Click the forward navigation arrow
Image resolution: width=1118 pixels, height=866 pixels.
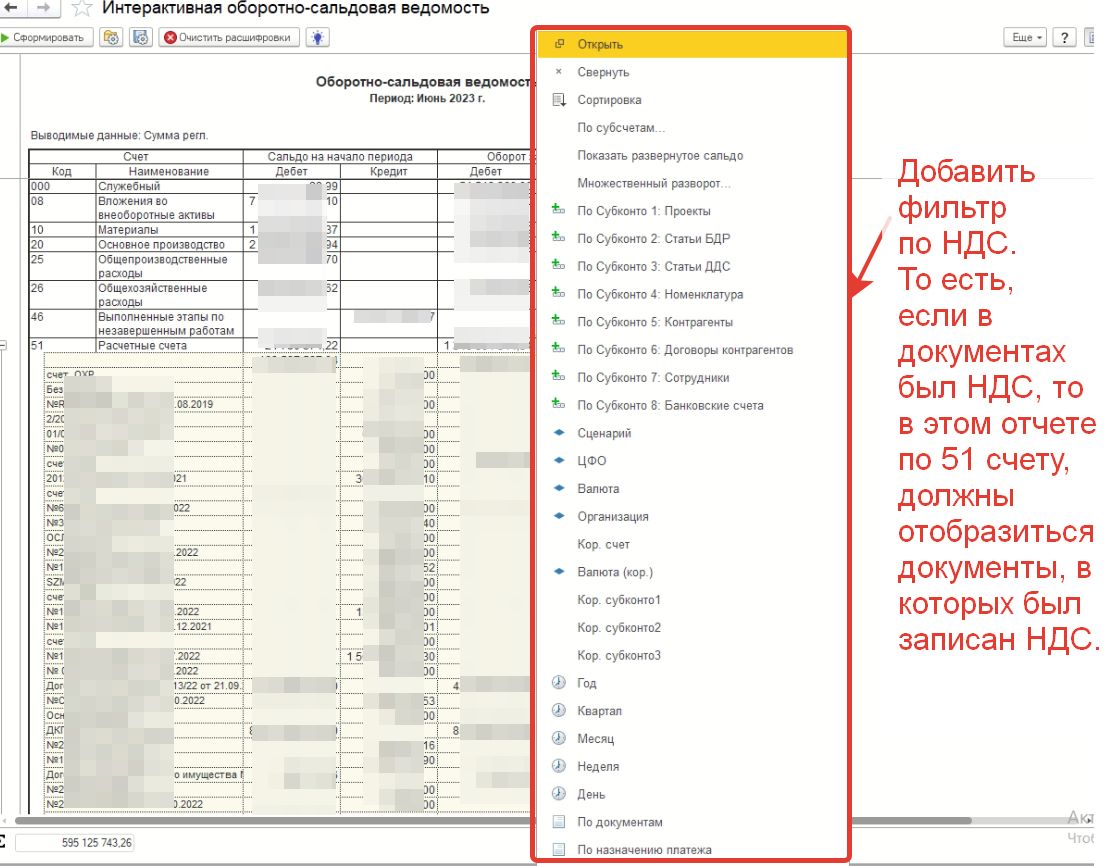(x=43, y=8)
